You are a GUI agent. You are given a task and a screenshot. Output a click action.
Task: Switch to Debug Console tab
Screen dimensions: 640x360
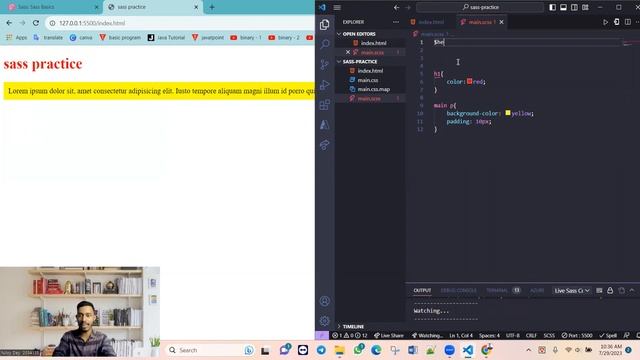point(458,290)
